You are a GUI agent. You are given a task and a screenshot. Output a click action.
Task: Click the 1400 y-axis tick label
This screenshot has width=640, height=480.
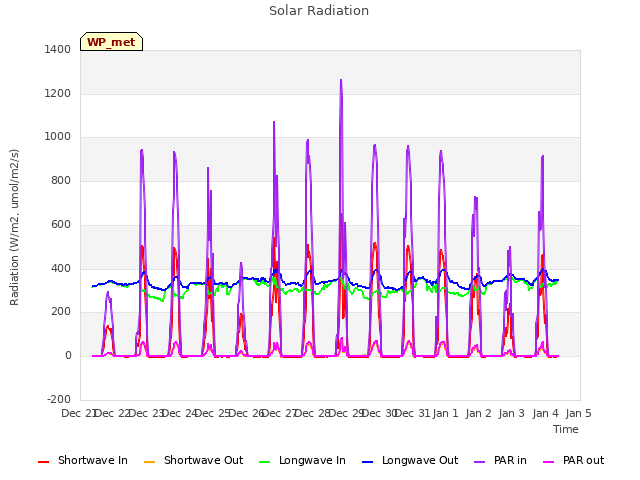[x=58, y=49]
